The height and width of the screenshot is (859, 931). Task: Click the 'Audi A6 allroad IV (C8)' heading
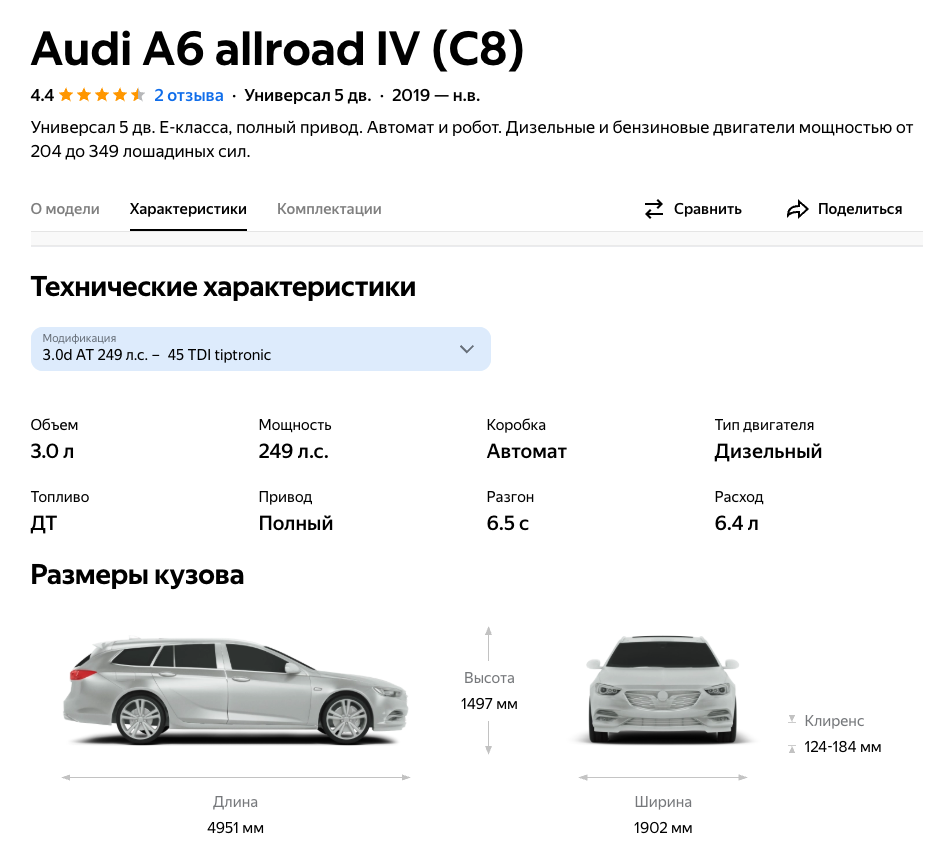click(x=277, y=49)
